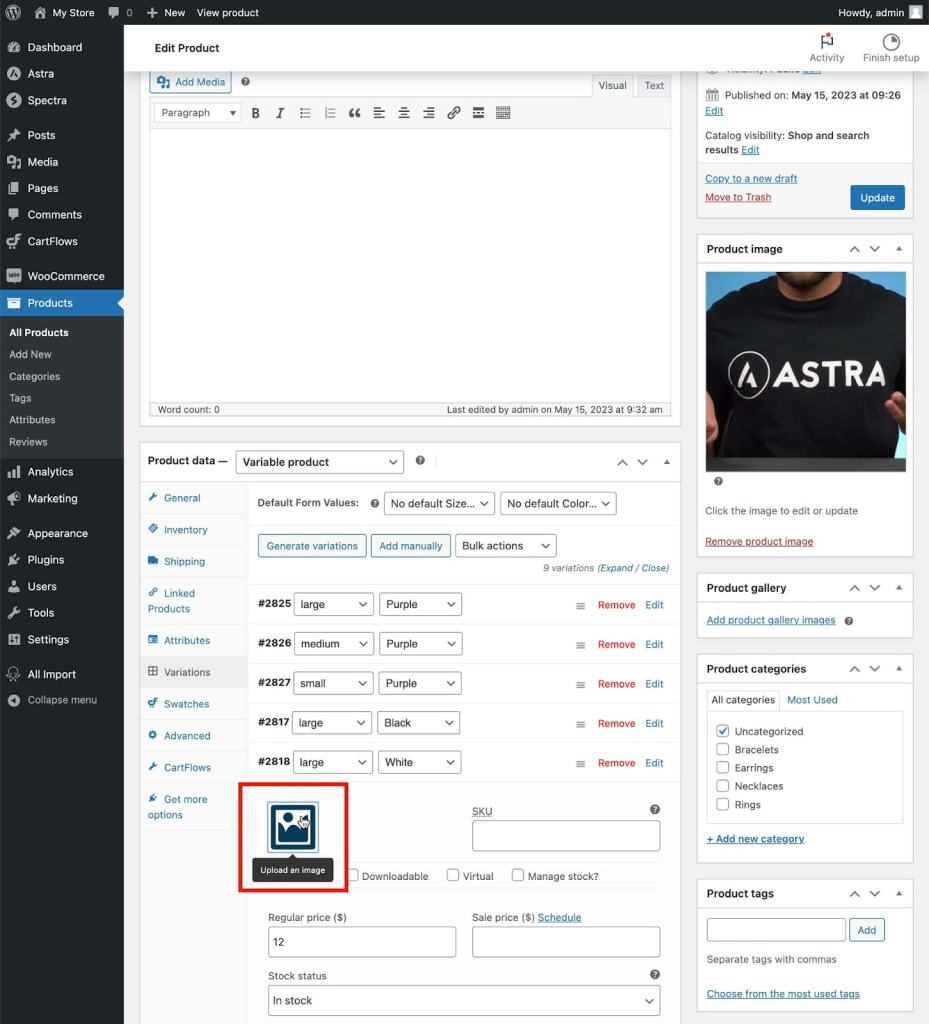
Task: Click the Astra t-shirt product image
Action: point(805,372)
